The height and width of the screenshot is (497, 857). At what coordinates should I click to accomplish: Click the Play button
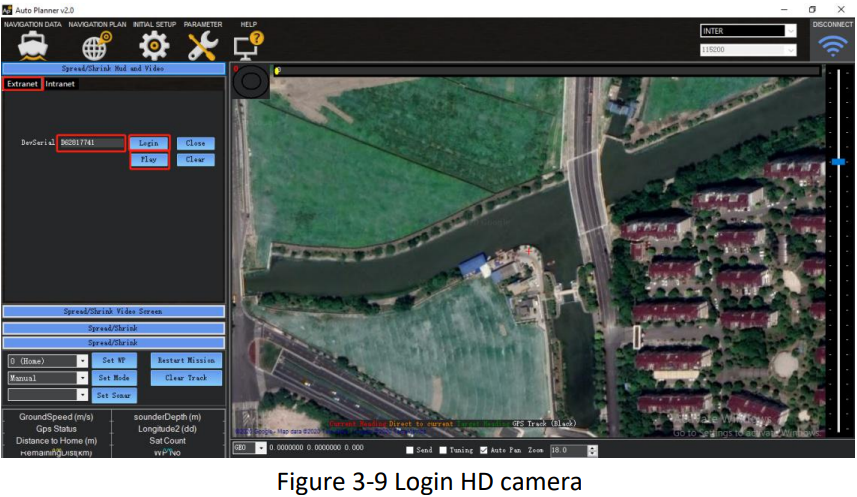[x=149, y=160]
